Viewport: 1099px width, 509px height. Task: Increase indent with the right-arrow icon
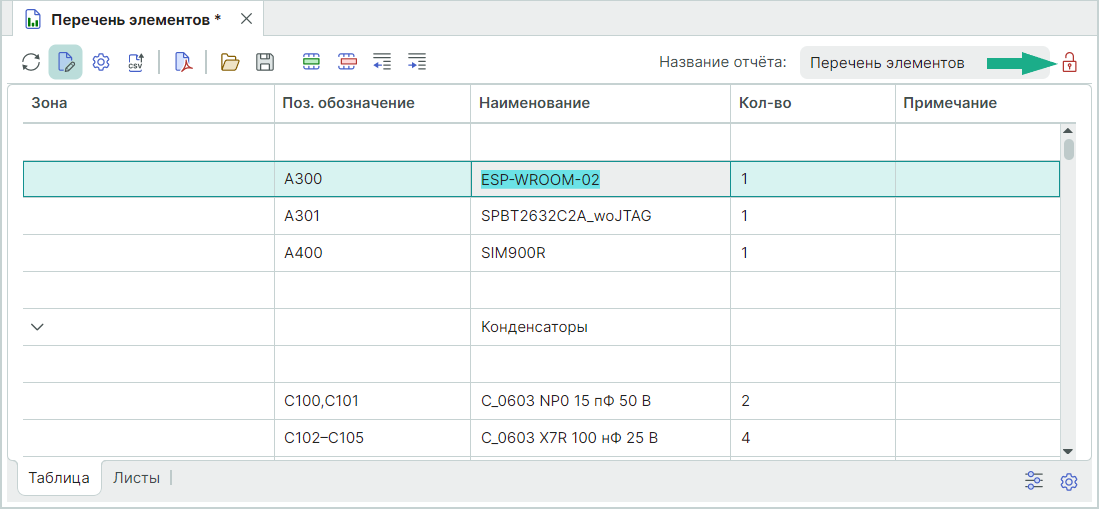[417, 62]
